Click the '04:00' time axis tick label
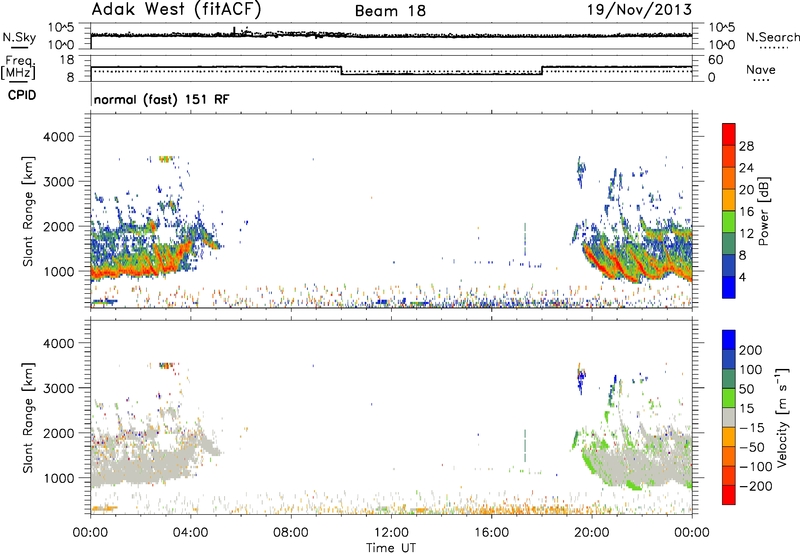The image size is (800, 554). pos(191,533)
